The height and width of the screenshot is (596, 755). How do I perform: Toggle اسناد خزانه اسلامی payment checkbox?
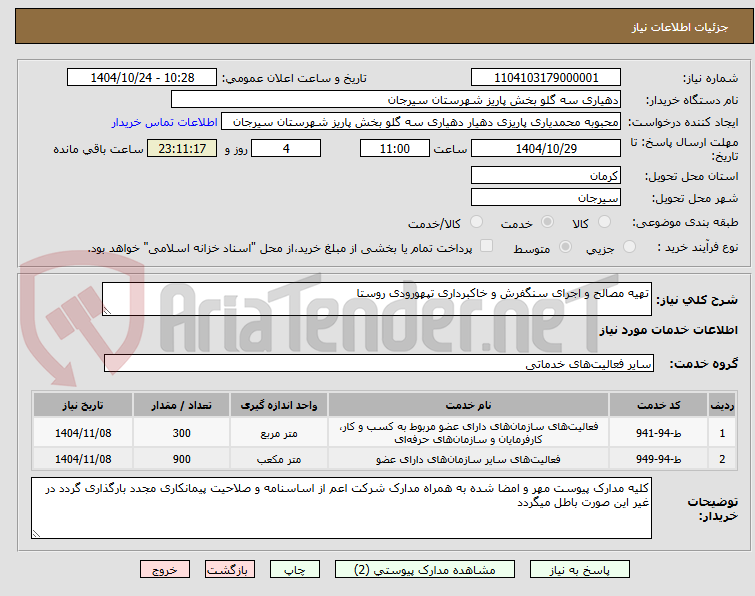tap(487, 246)
